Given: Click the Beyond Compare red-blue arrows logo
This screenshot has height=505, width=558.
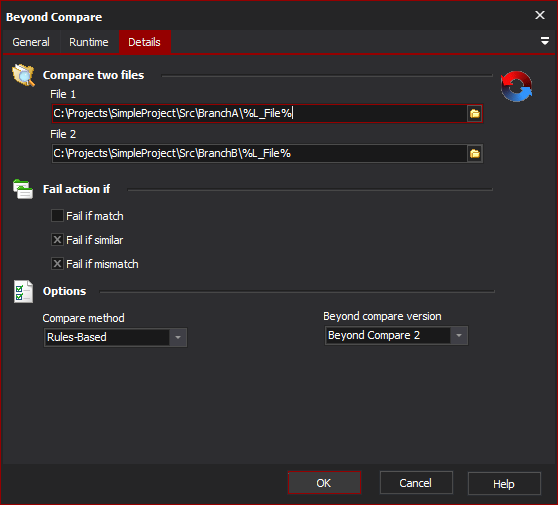Looking at the screenshot, I should click(x=516, y=86).
